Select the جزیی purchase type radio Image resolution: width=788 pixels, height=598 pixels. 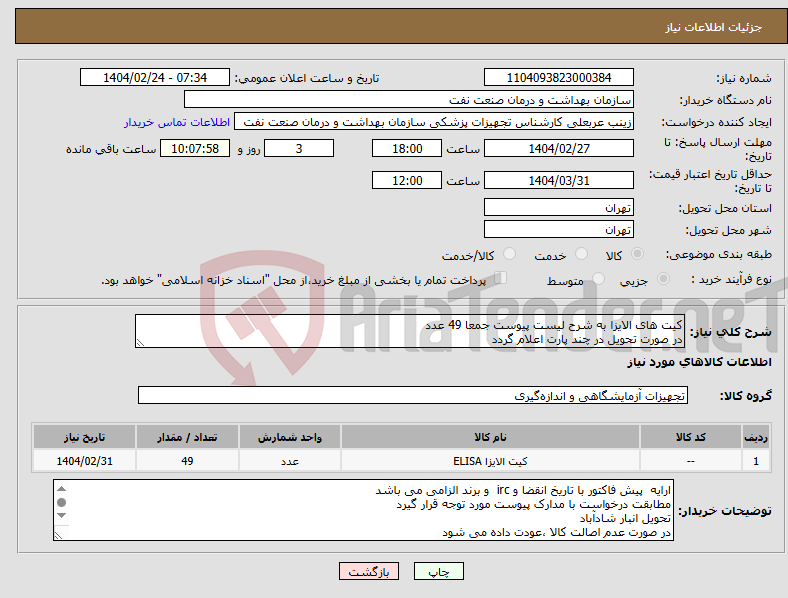(x=663, y=278)
